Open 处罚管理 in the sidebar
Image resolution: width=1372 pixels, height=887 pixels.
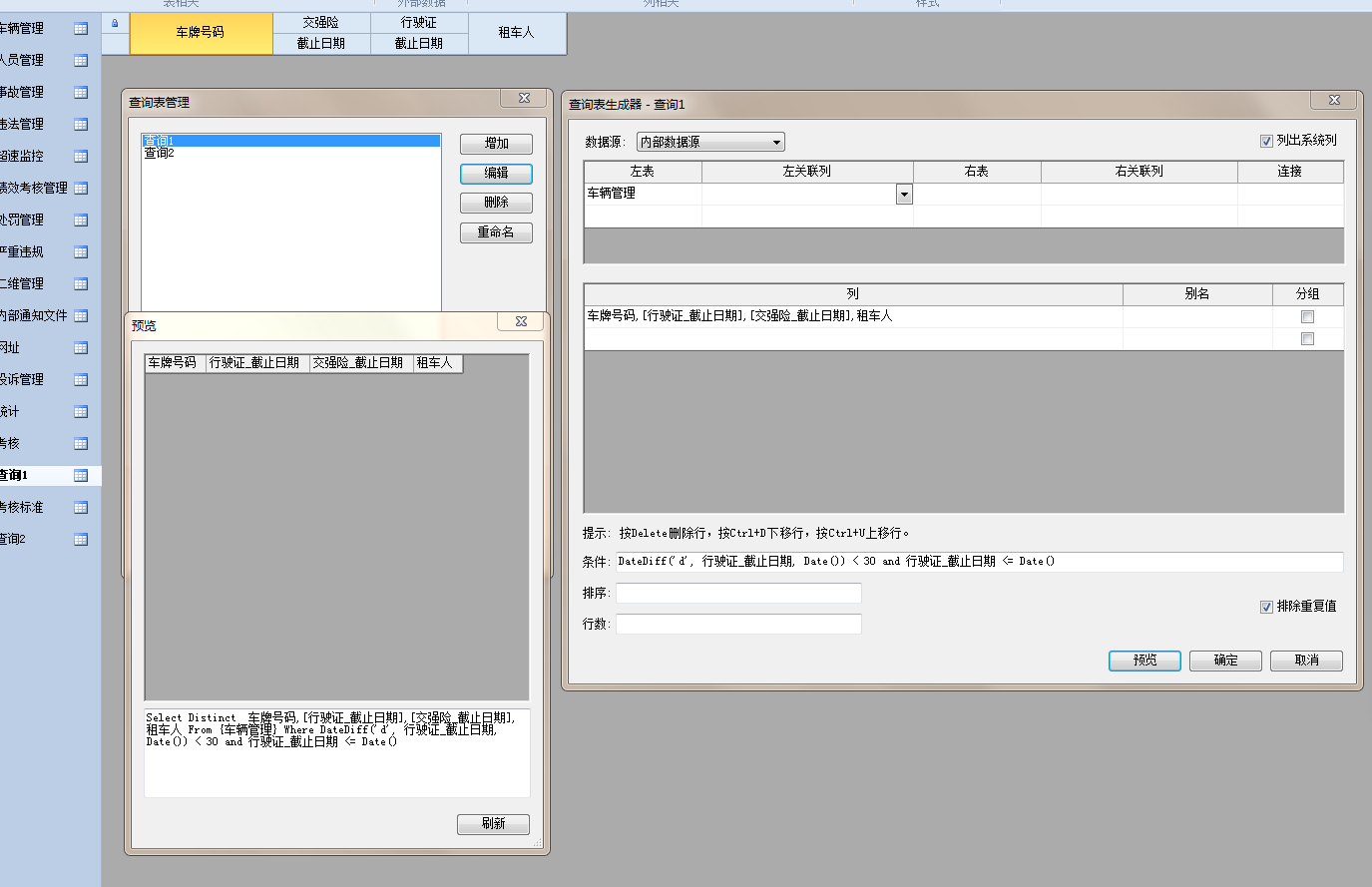click(22, 221)
